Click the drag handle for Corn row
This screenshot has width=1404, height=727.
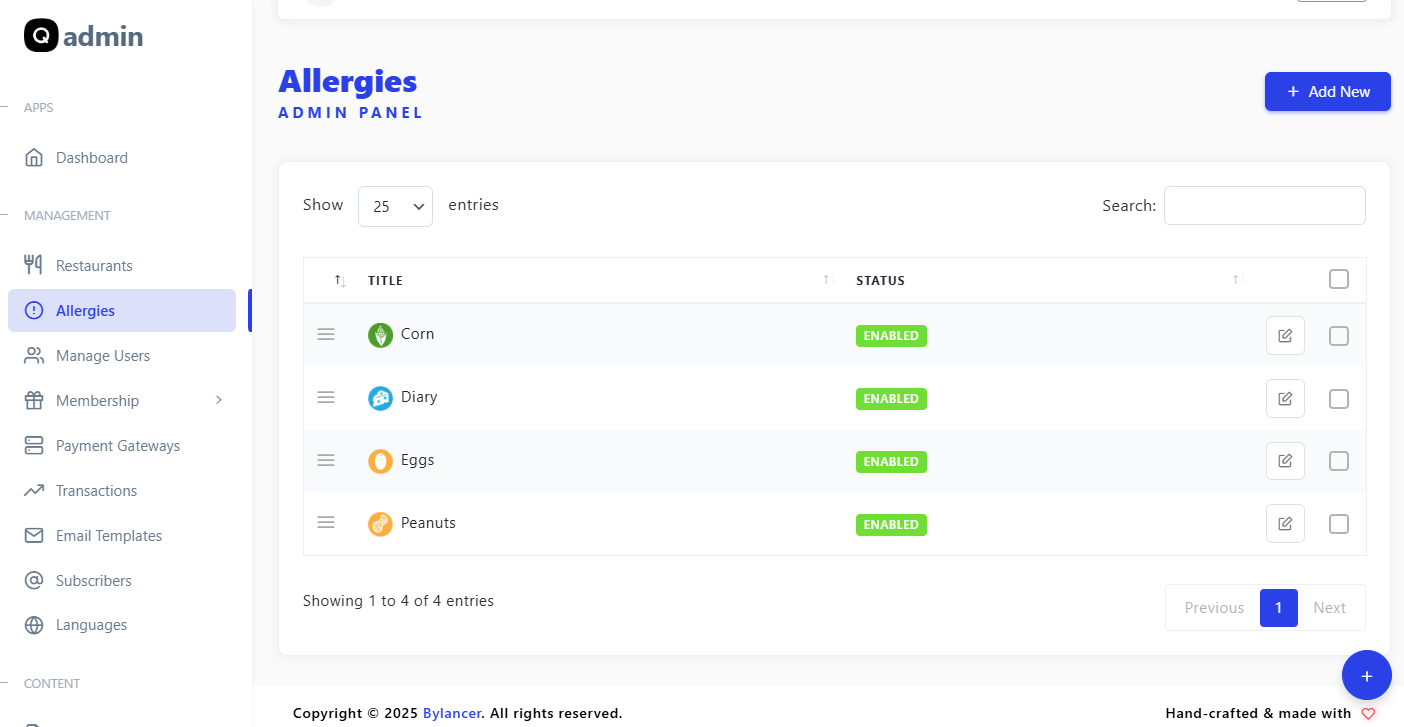coord(325,334)
